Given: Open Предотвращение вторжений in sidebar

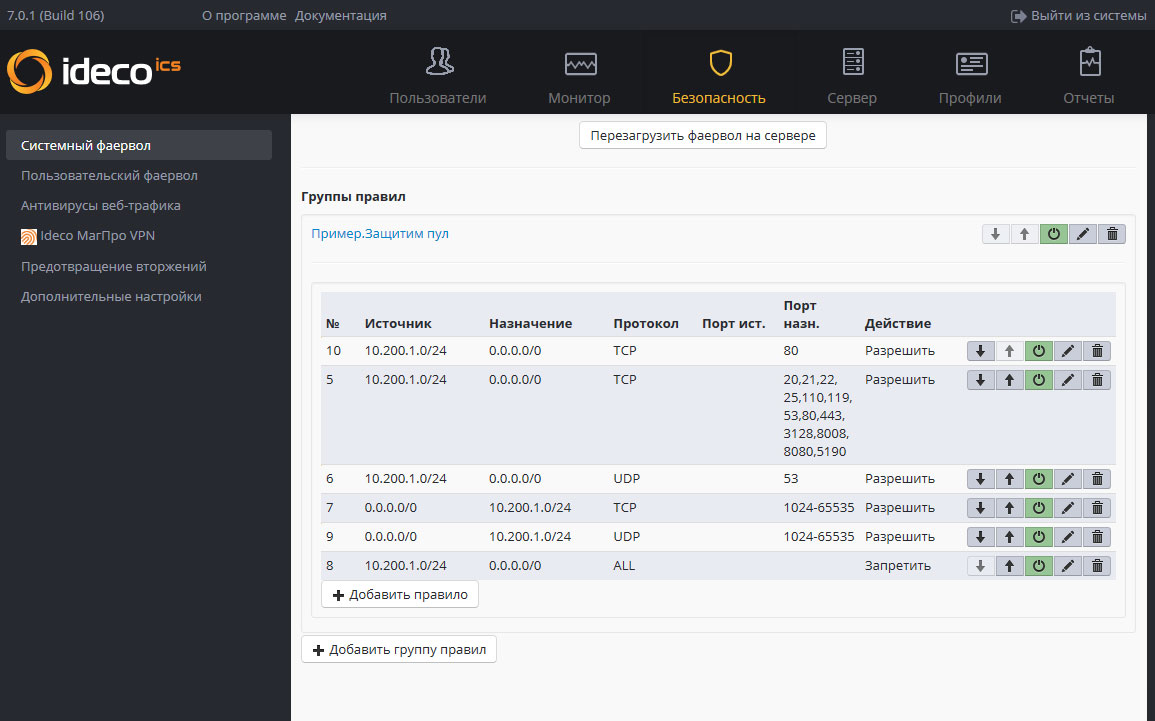Looking at the screenshot, I should click(113, 267).
